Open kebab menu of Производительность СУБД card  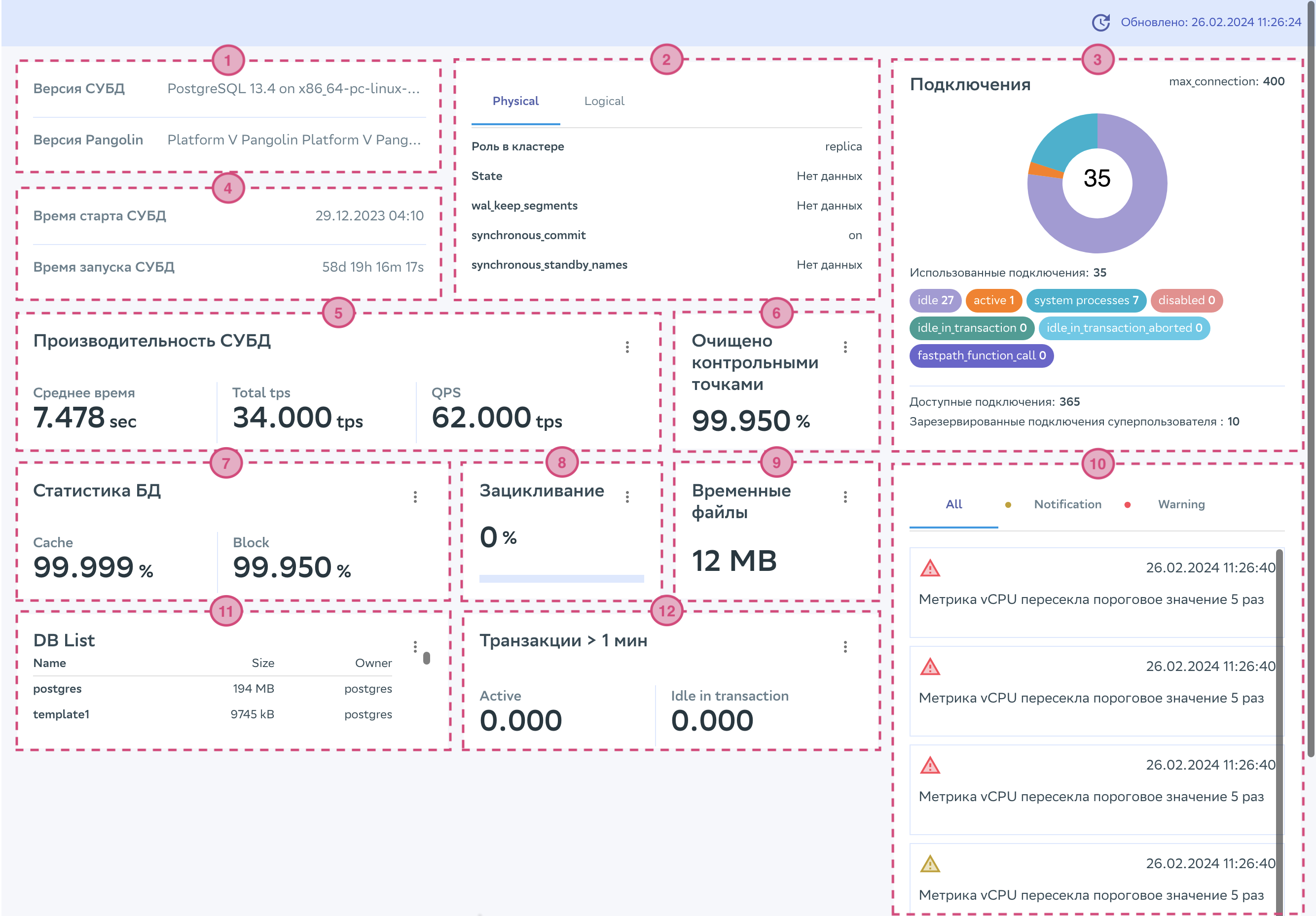[627, 347]
